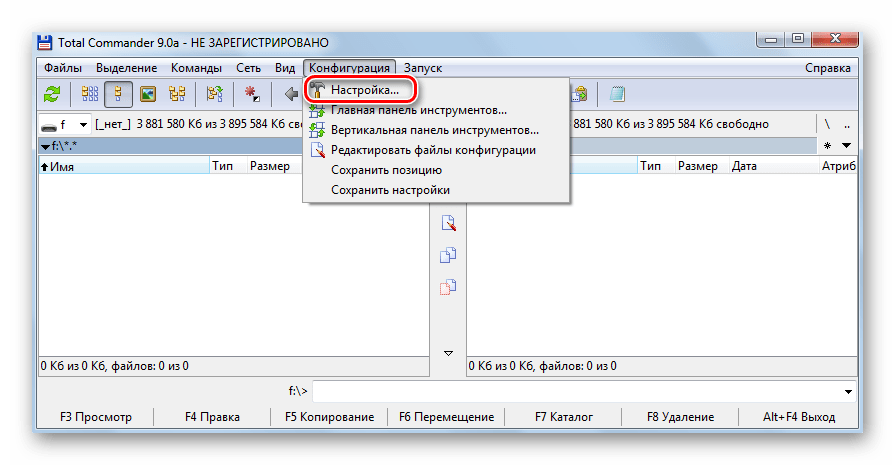Sort right panel by Размер column header
Viewport: 895px width, 465px height.
click(702, 166)
